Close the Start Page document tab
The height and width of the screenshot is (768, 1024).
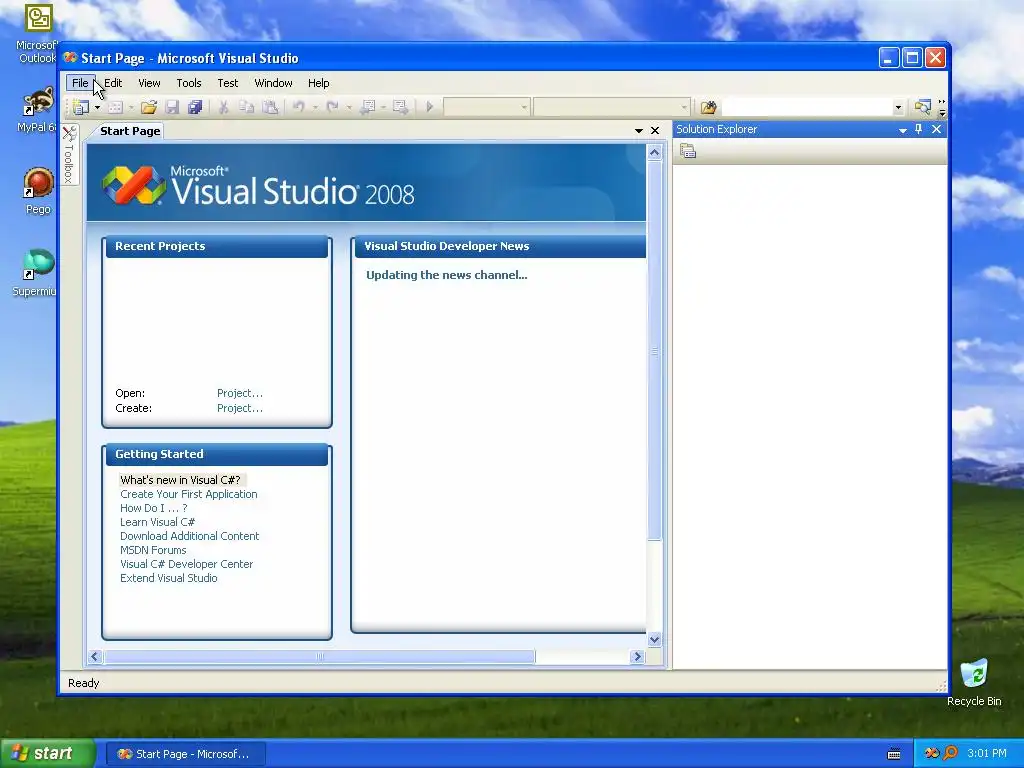pyautogui.click(x=655, y=131)
